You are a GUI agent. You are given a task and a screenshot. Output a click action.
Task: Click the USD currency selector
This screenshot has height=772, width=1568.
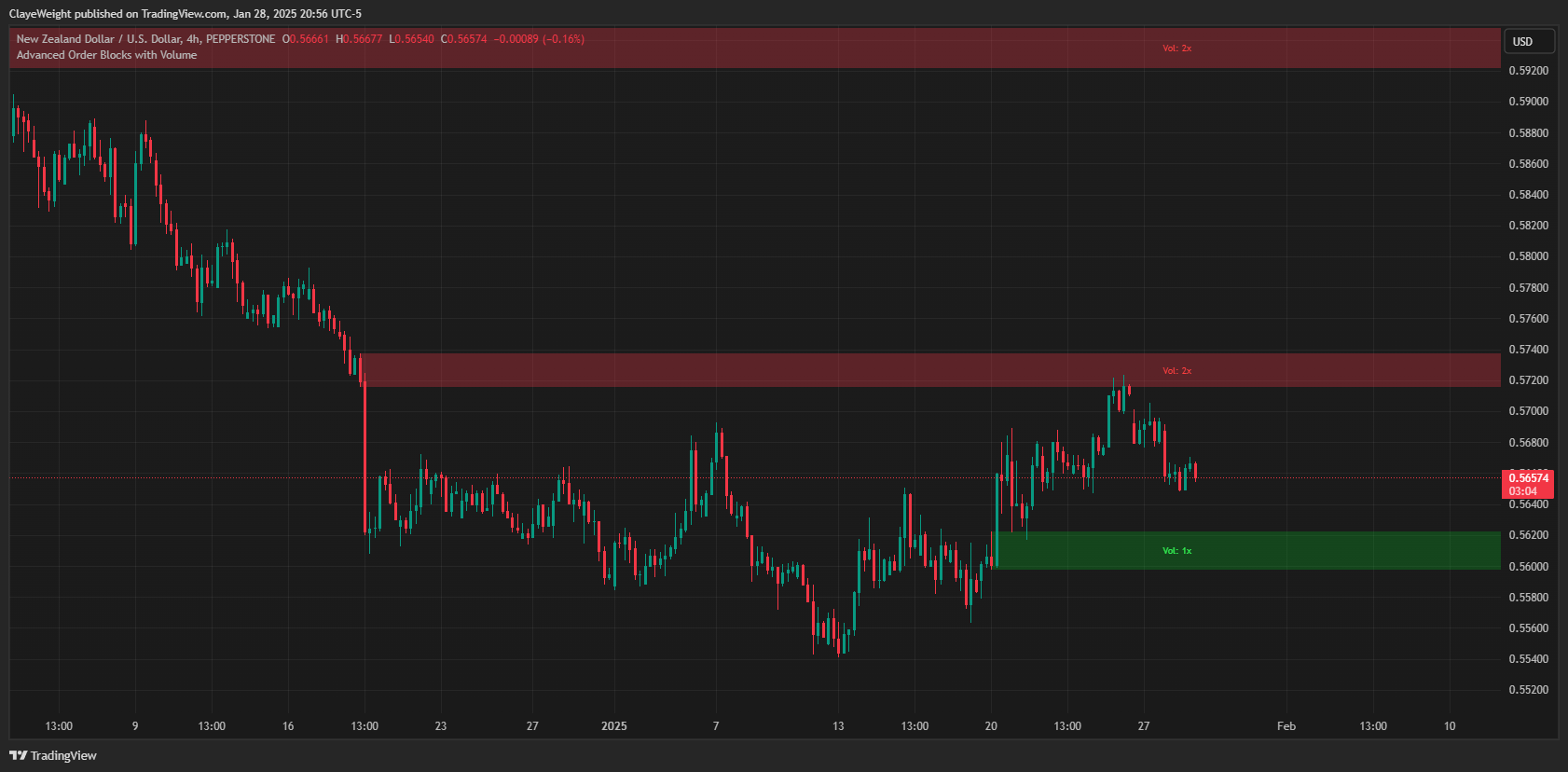click(x=1529, y=41)
